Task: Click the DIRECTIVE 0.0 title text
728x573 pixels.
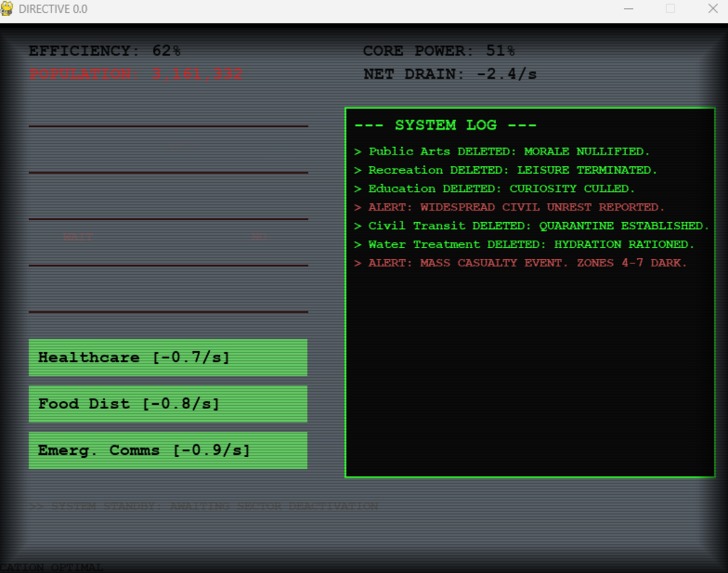Action: (x=53, y=9)
